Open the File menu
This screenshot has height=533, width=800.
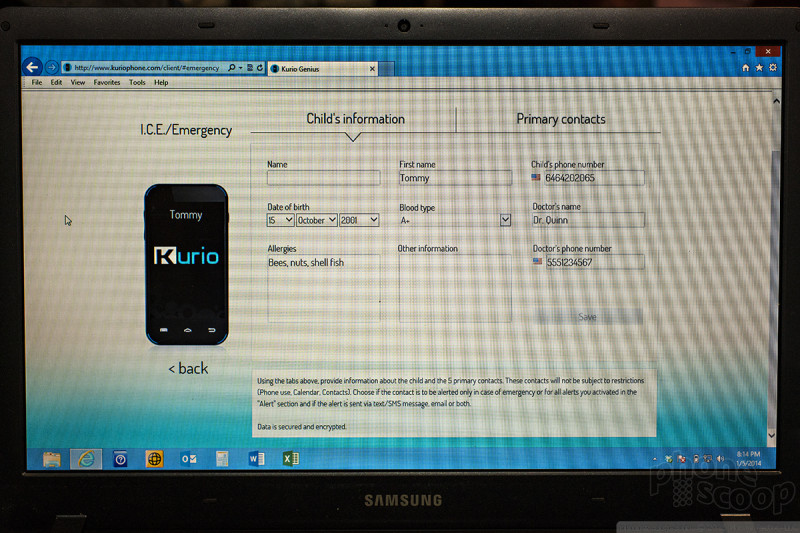coord(37,82)
